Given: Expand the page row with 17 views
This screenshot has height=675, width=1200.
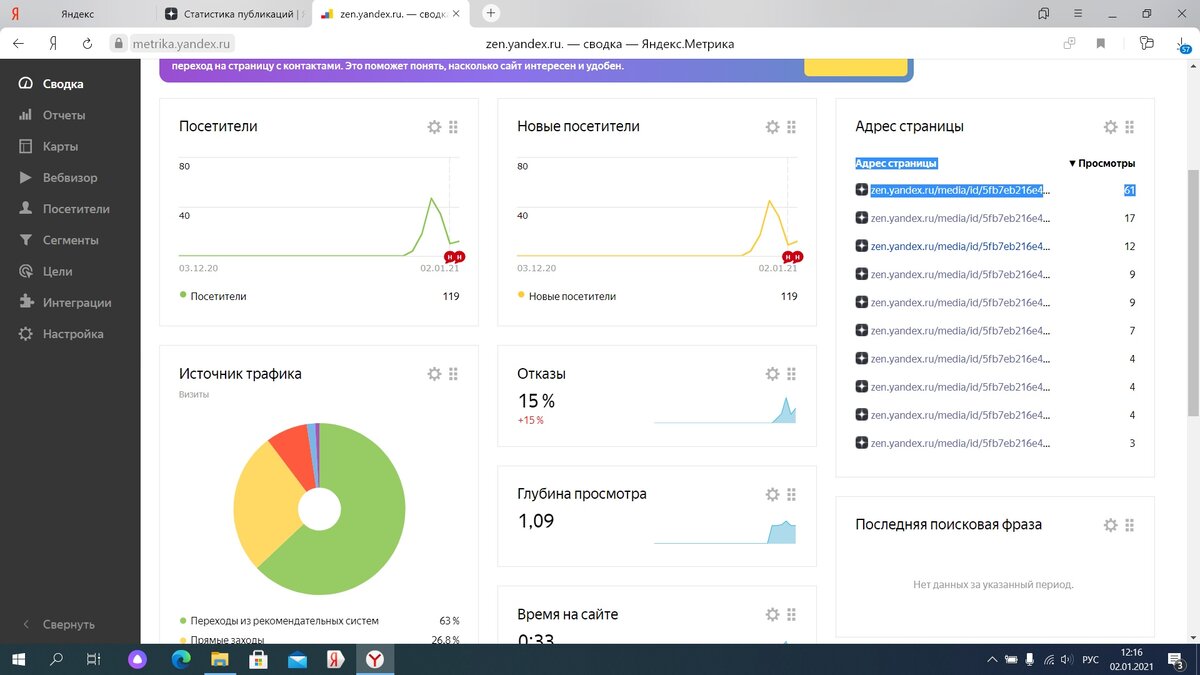Looking at the screenshot, I should point(861,218).
